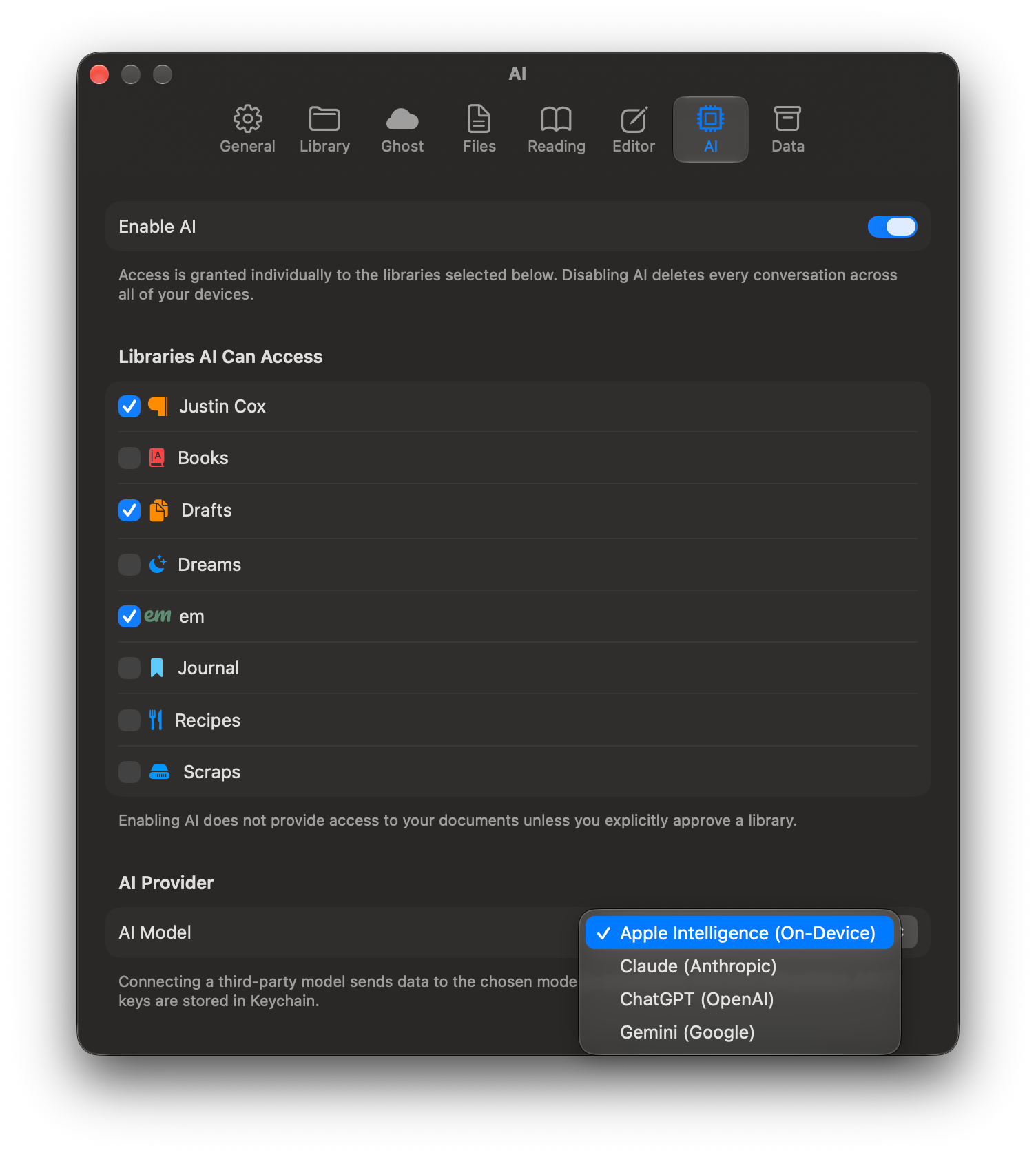Click the orange Drafts documents icon

click(x=159, y=510)
